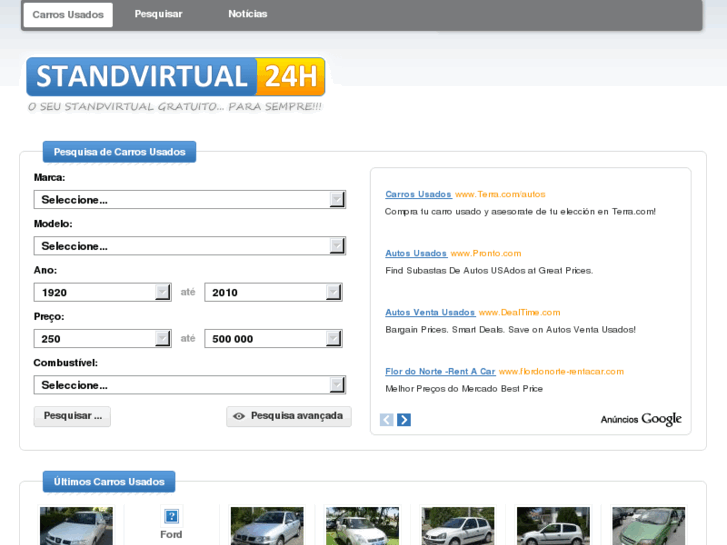Expand the Marca dropdown
727x545 pixels.
[x=190, y=199]
